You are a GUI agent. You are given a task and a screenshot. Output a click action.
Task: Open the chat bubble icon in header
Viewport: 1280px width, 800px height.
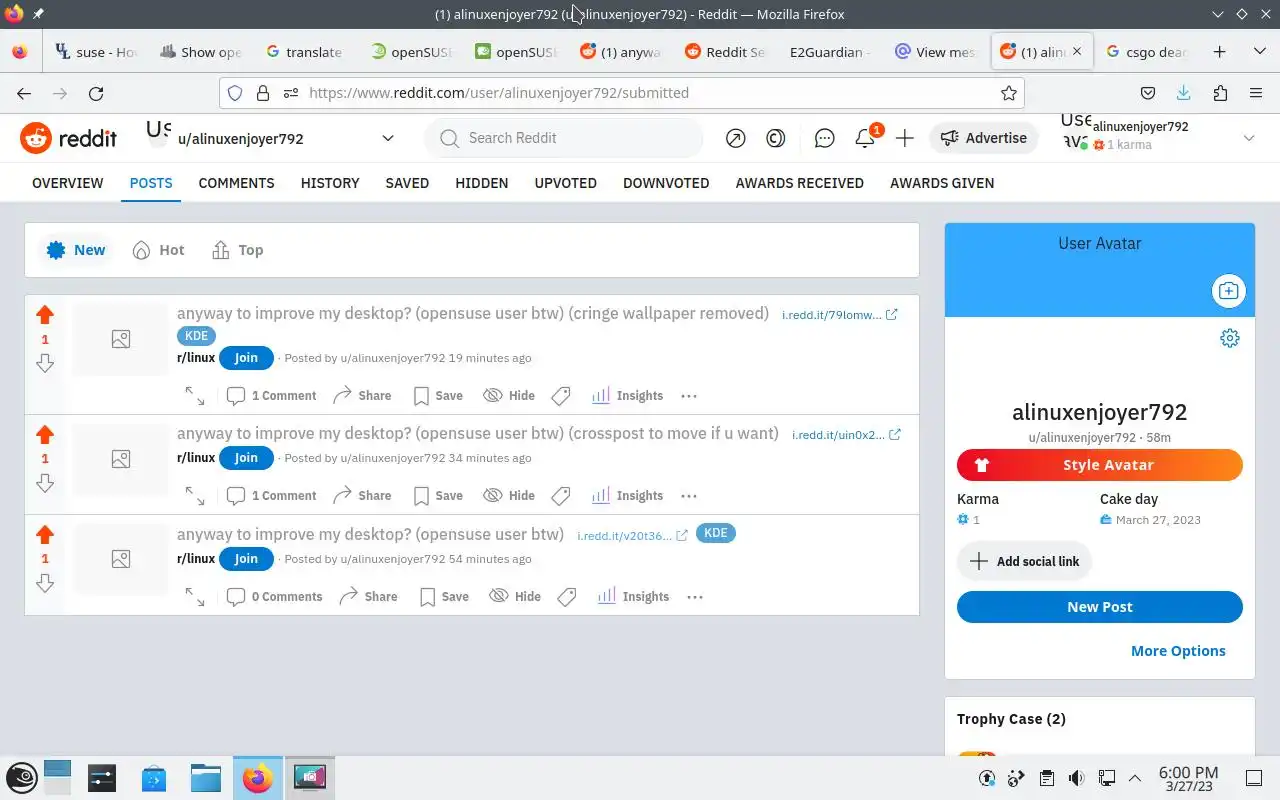[825, 138]
